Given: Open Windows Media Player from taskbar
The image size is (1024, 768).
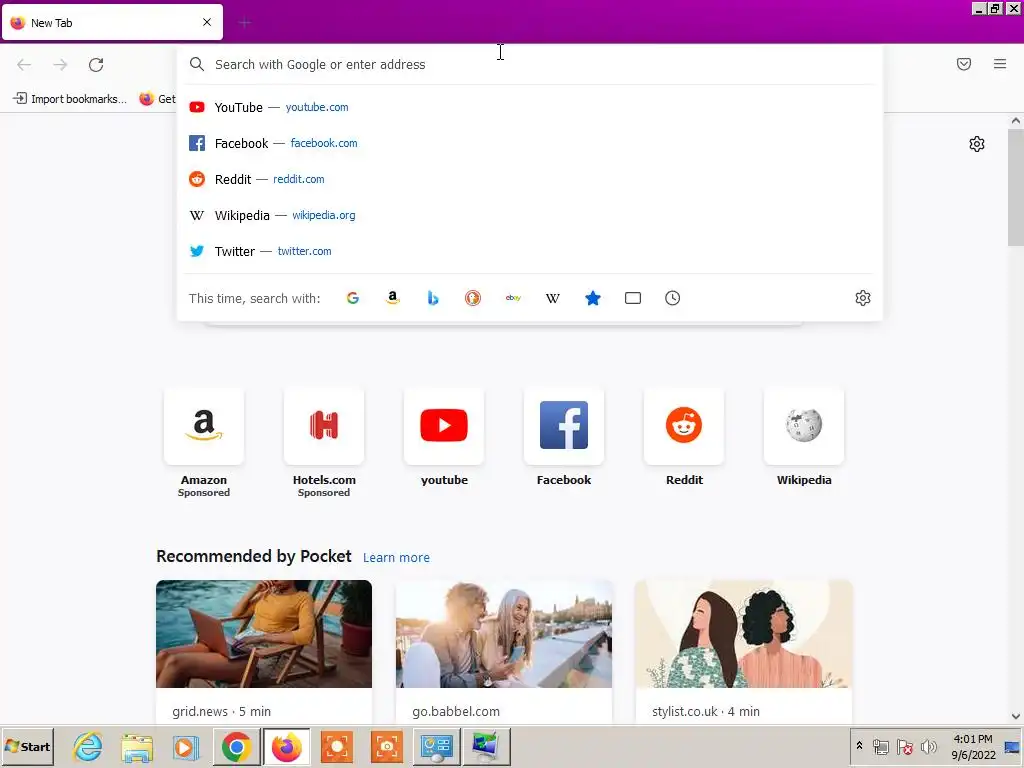Looking at the screenshot, I should [186, 747].
